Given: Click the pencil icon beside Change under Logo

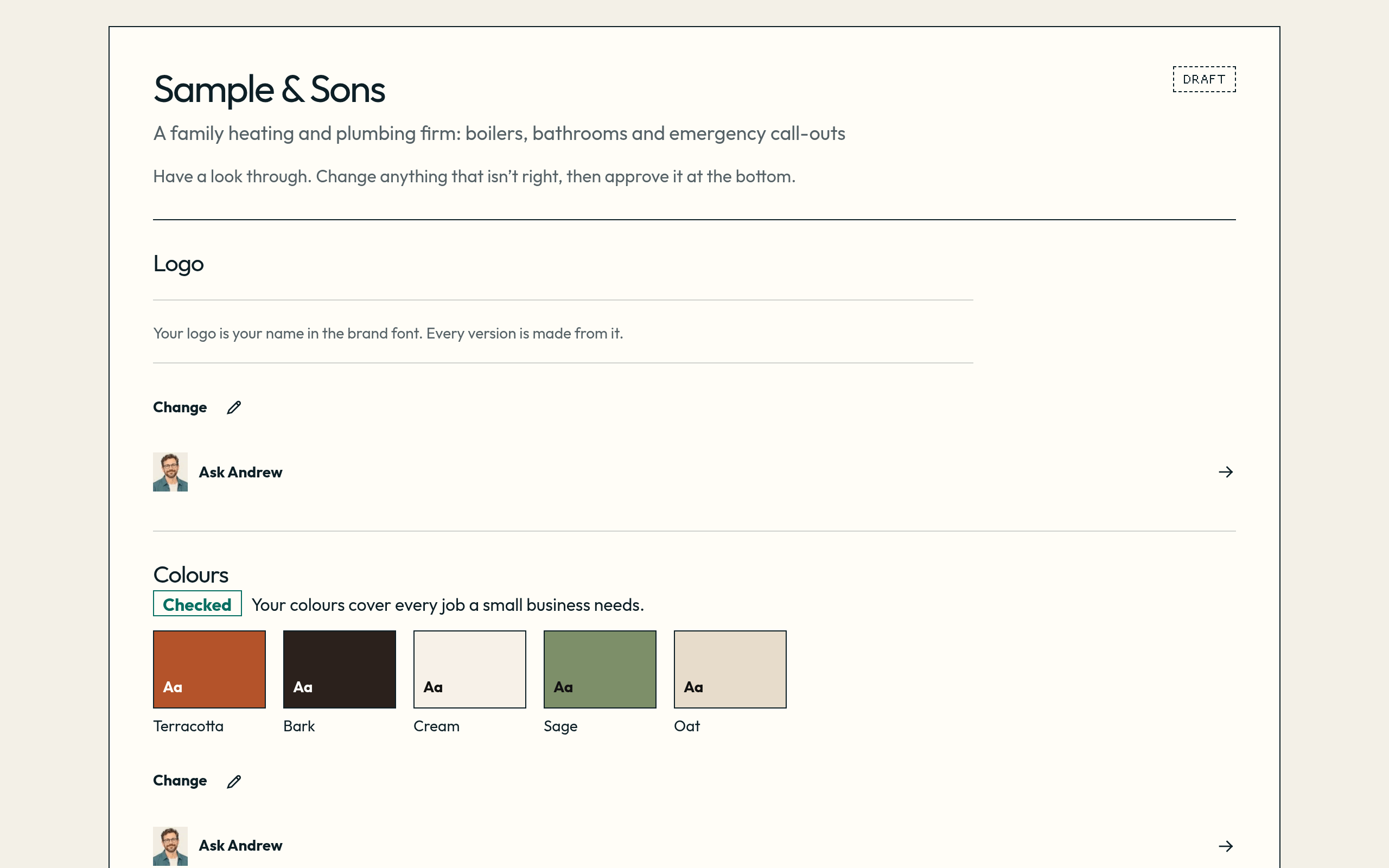Looking at the screenshot, I should pos(234,407).
